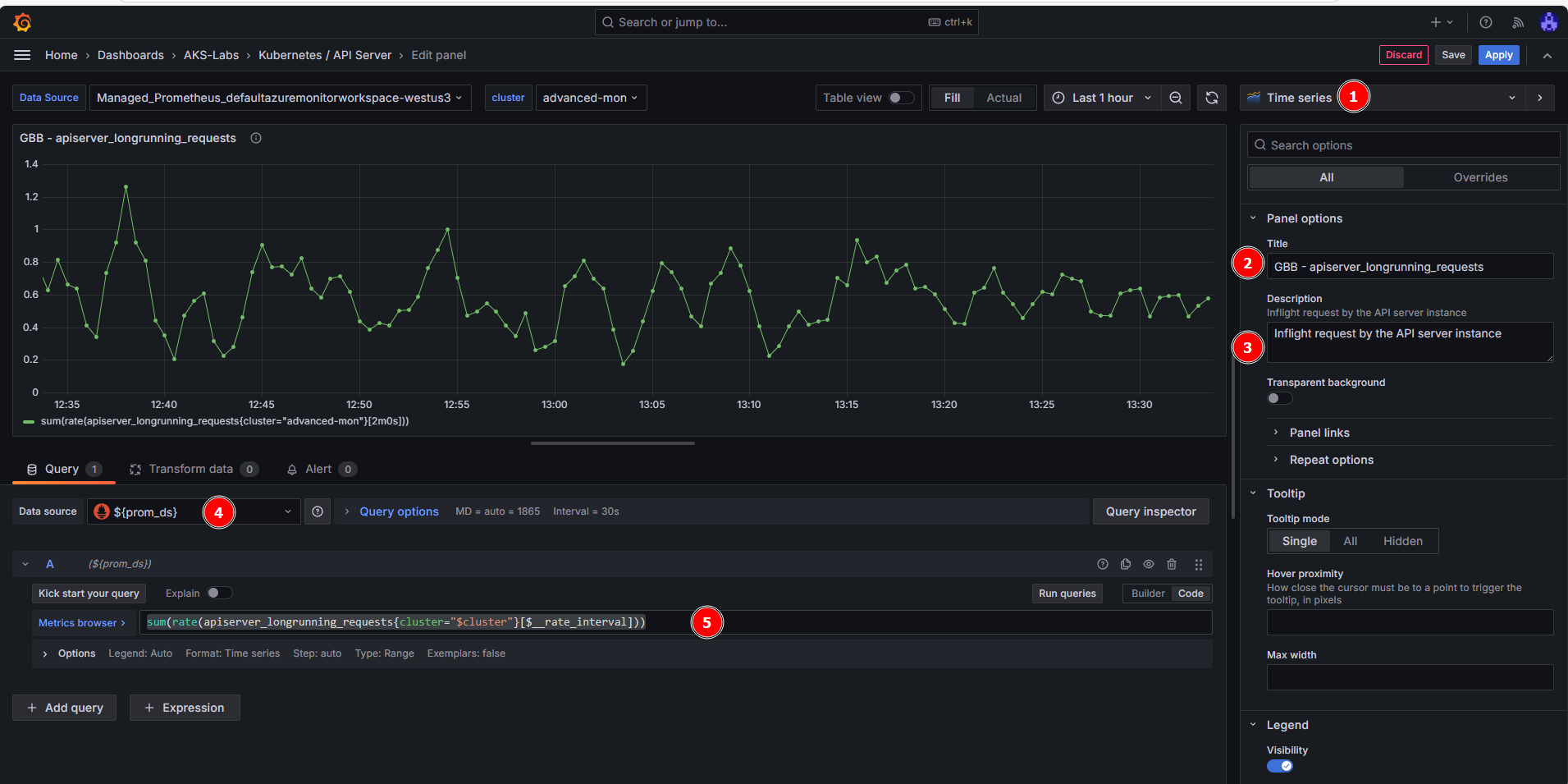1568x784 pixels.
Task: Expand Panel links section
Action: tap(1319, 433)
